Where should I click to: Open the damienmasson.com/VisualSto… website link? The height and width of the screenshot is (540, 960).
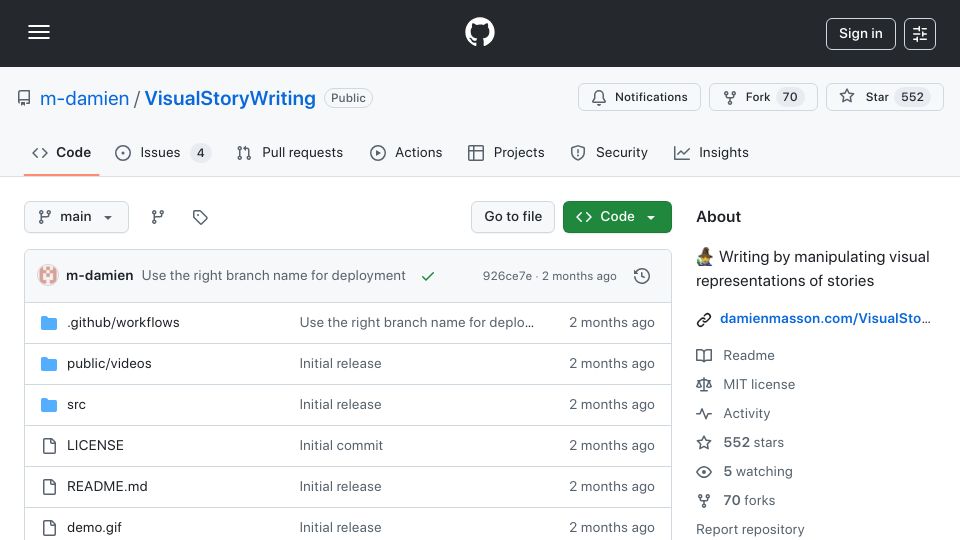[x=825, y=318]
